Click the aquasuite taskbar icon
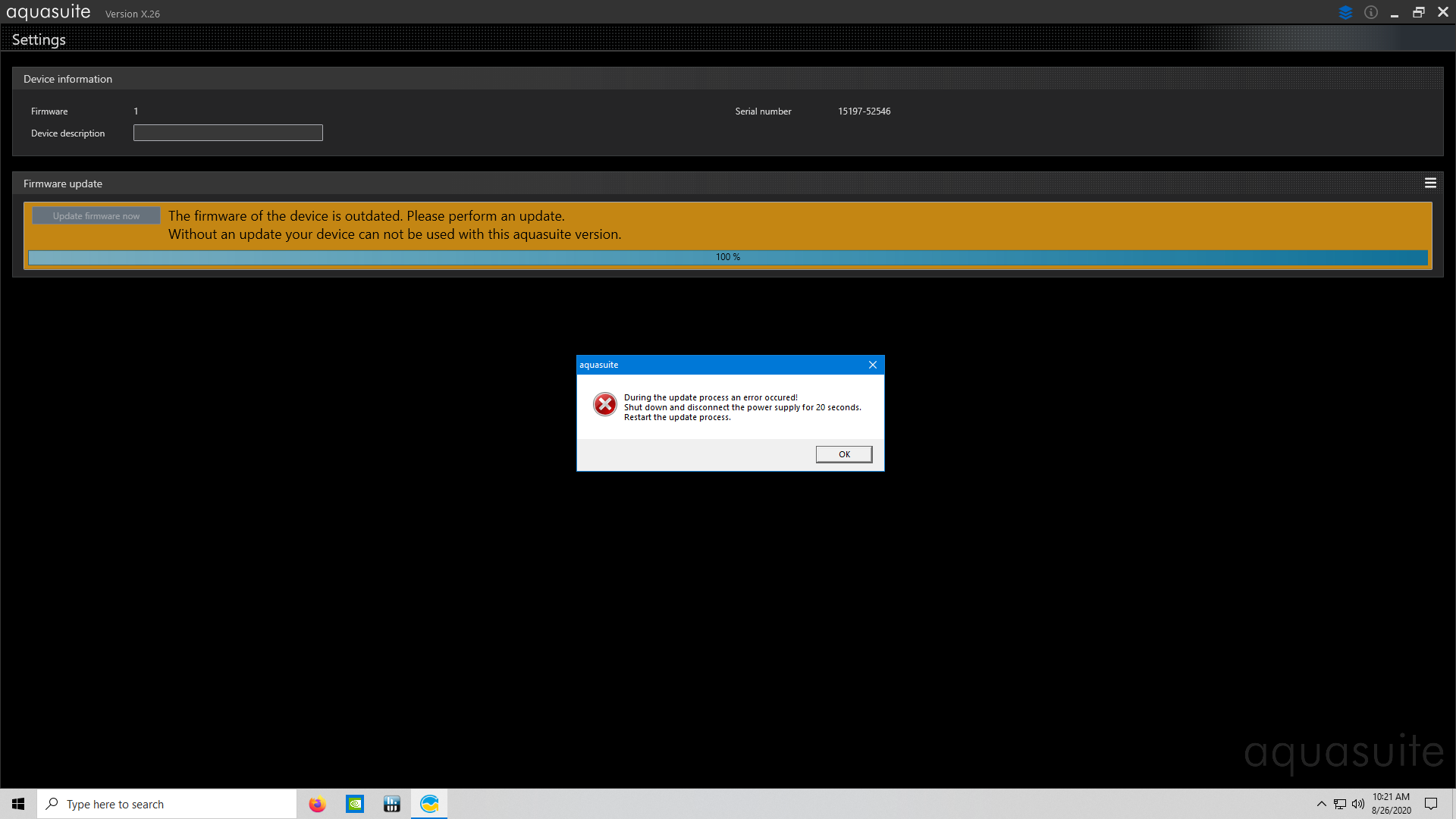 pos(429,804)
